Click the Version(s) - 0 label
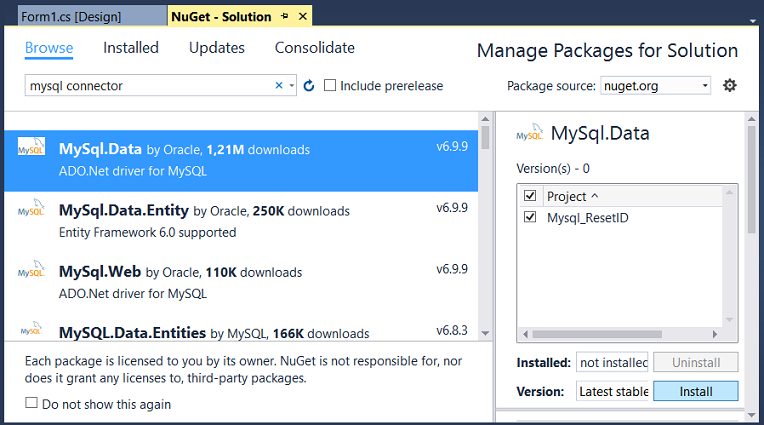764x425 pixels. tap(553, 169)
